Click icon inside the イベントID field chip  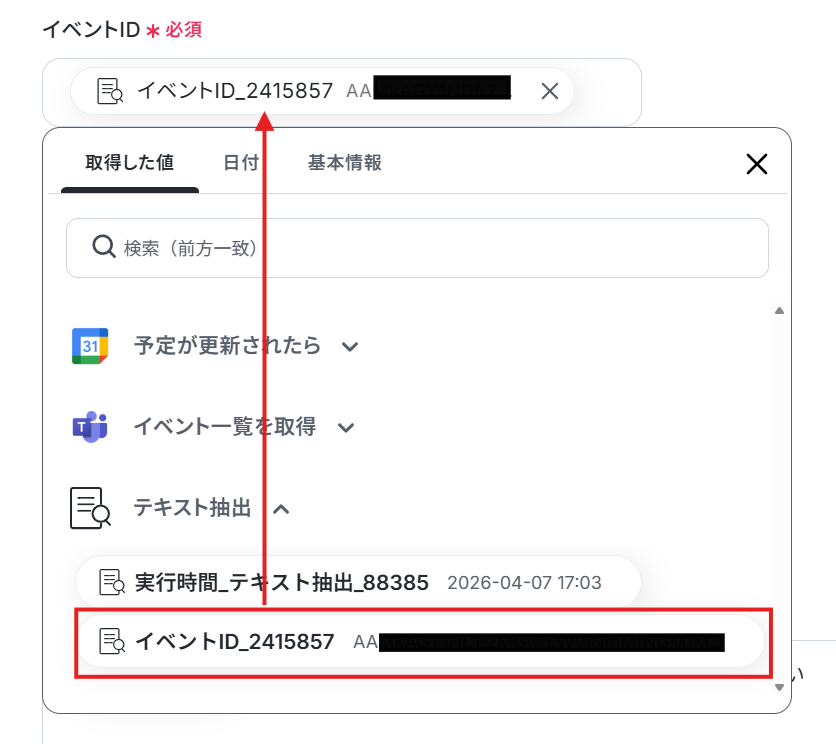coord(110,91)
